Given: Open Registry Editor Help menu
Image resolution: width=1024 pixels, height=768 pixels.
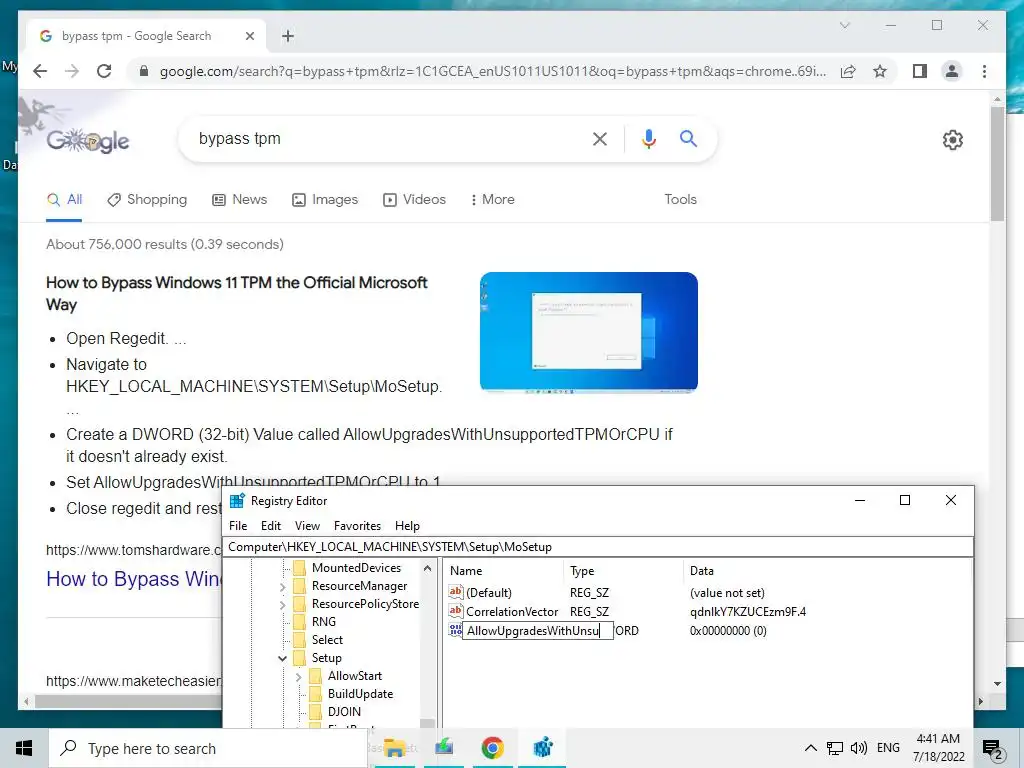Looking at the screenshot, I should tap(408, 526).
